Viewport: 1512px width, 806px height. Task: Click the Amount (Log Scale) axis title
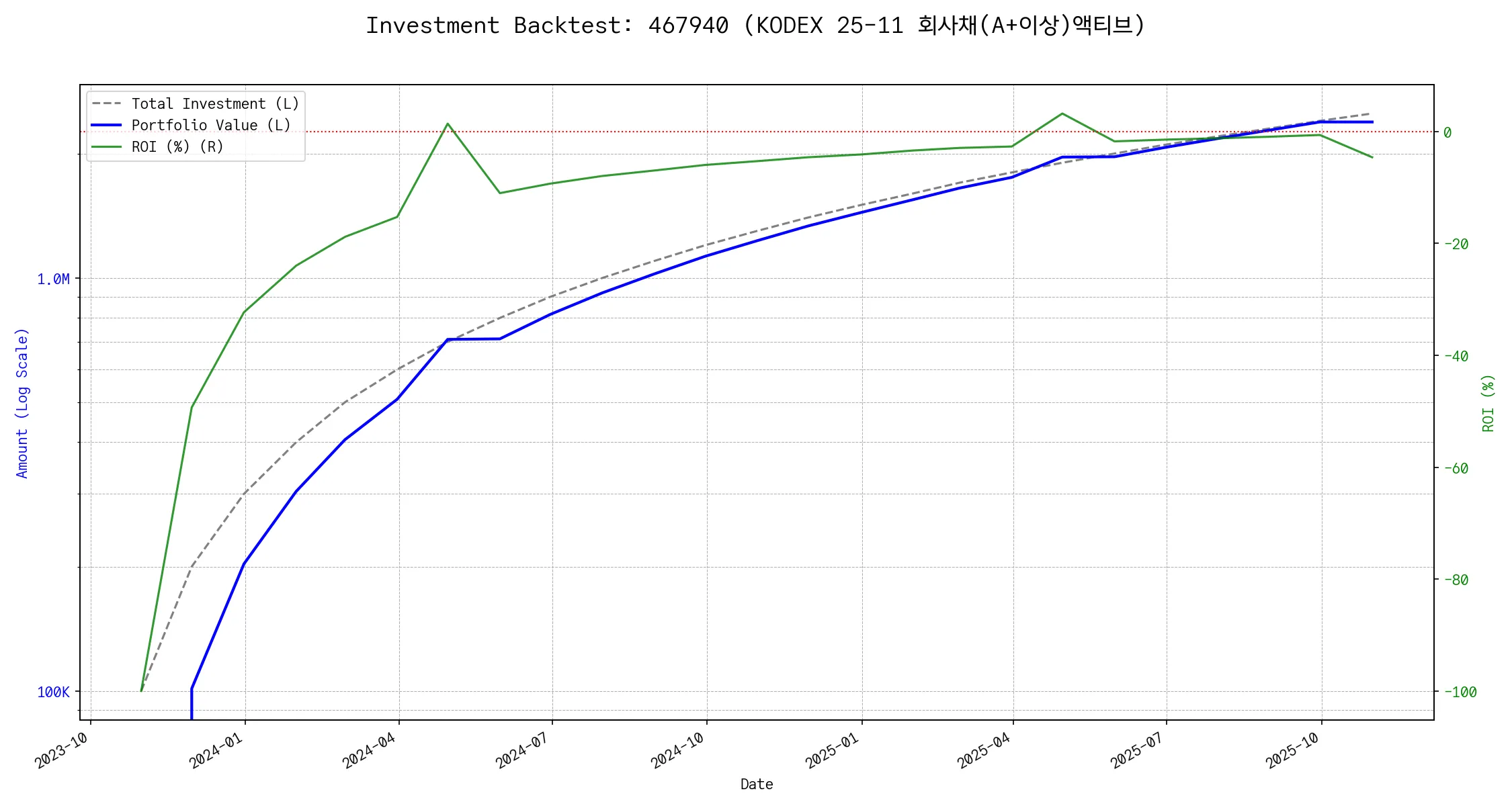[x=22, y=403]
